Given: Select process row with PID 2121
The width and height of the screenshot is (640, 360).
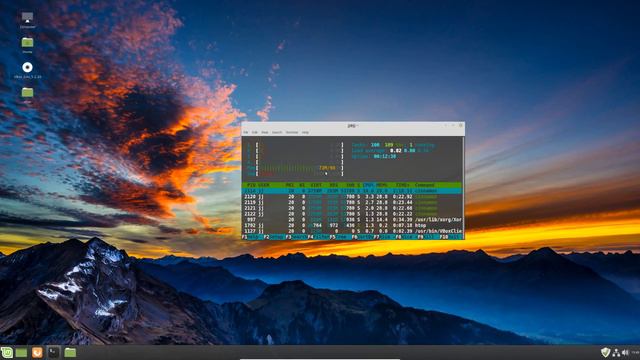Looking at the screenshot, I should click(352, 208).
